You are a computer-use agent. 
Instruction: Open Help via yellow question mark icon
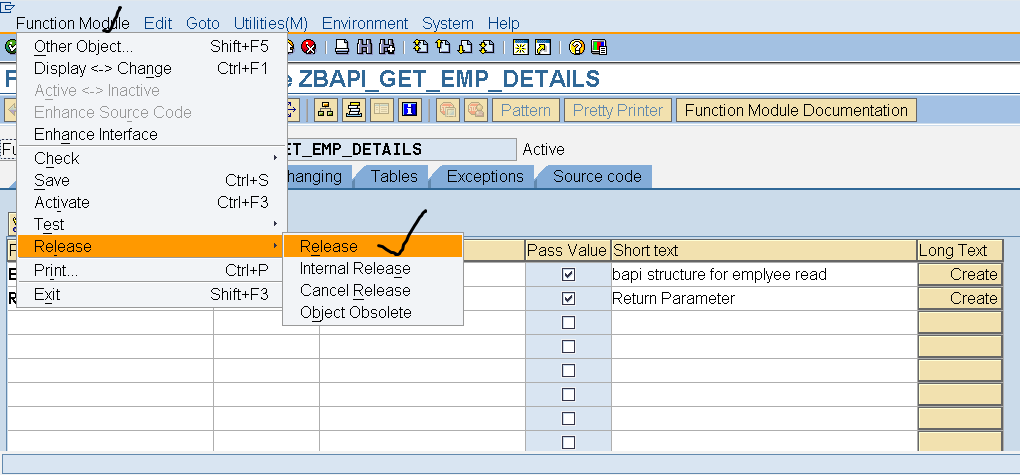point(576,47)
